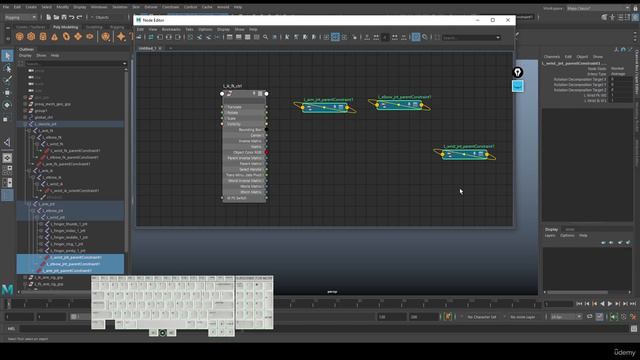The height and width of the screenshot is (360, 640).
Task: Choose the Move tool in toolbox
Action: pyautogui.click(x=7, y=93)
